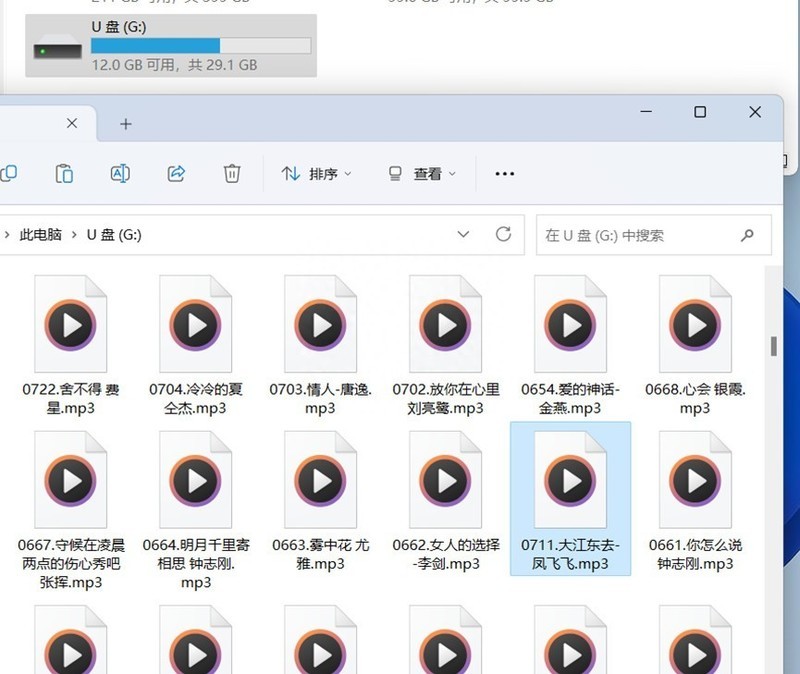
Task: Click the Delete trash icon
Action: click(232, 173)
